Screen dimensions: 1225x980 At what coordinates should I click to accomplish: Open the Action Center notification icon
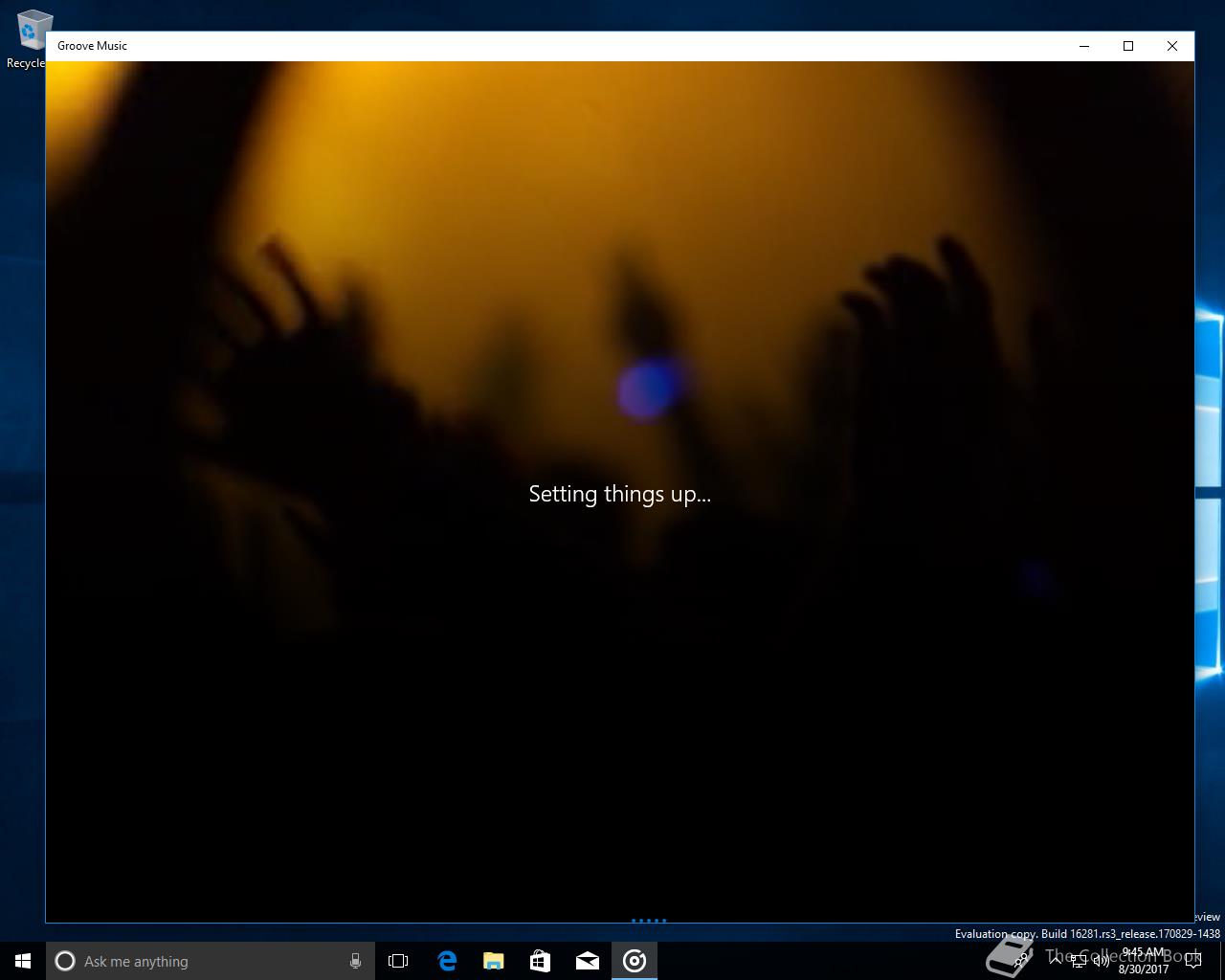tap(1193, 962)
